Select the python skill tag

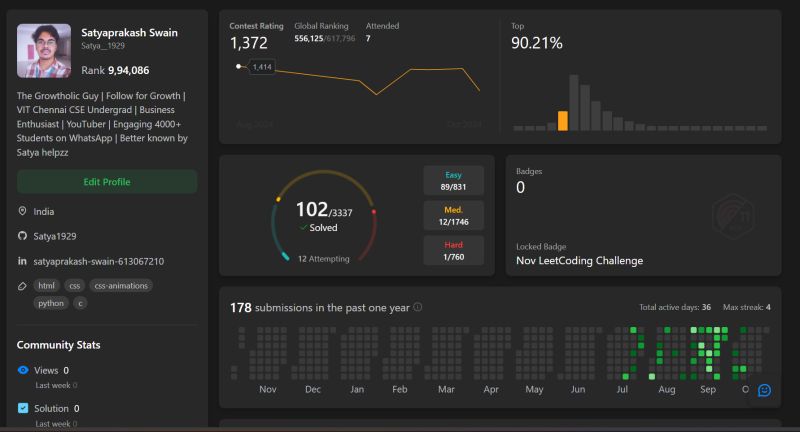51,303
